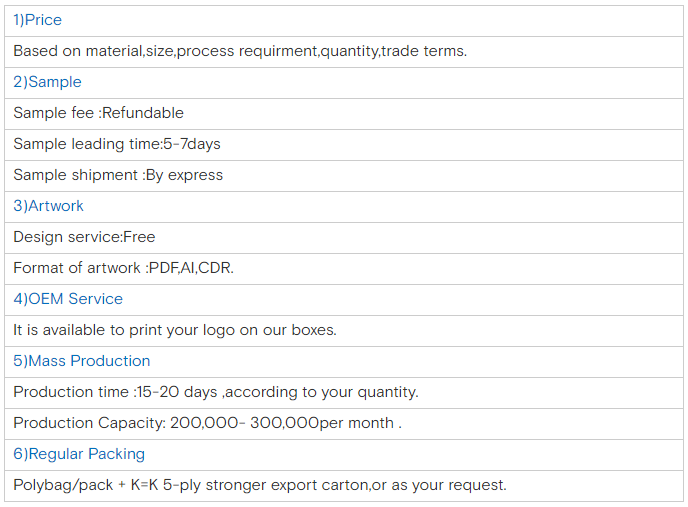The image size is (688, 507).
Task: Click the "200,000- 300,000per month" capacity value
Action: click(285, 423)
